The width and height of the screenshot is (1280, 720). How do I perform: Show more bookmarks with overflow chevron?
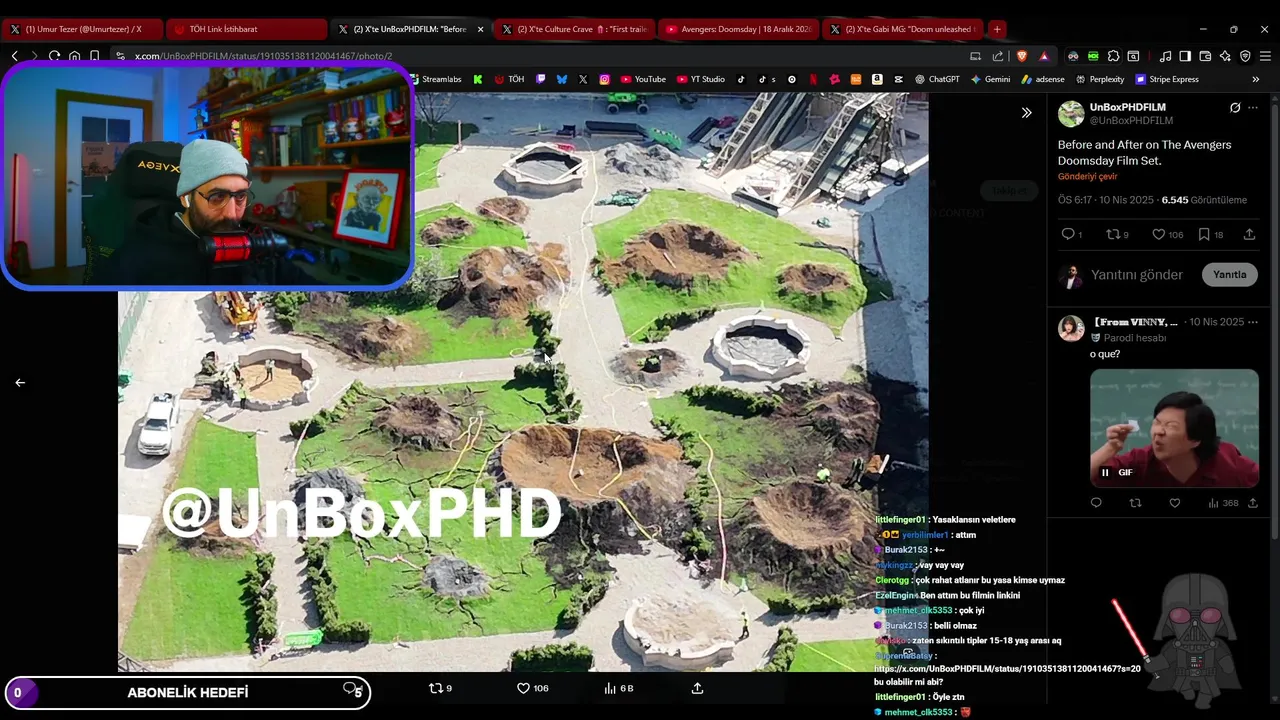click(1255, 79)
